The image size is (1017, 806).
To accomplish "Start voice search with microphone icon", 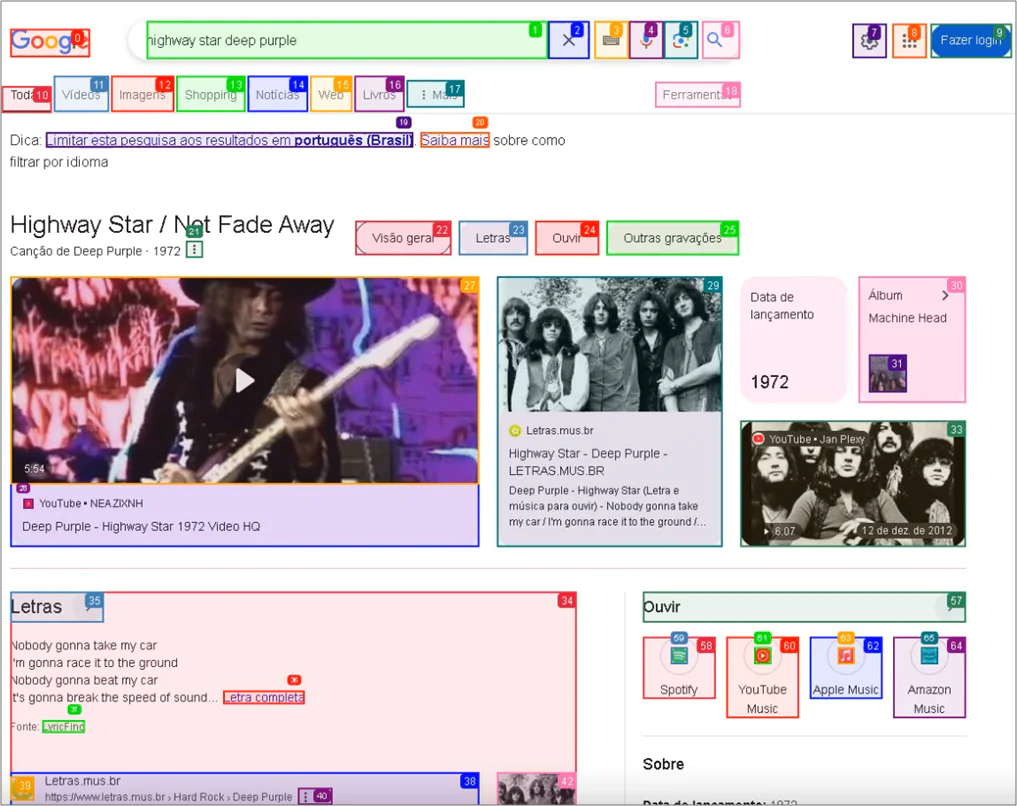I will click(646, 40).
